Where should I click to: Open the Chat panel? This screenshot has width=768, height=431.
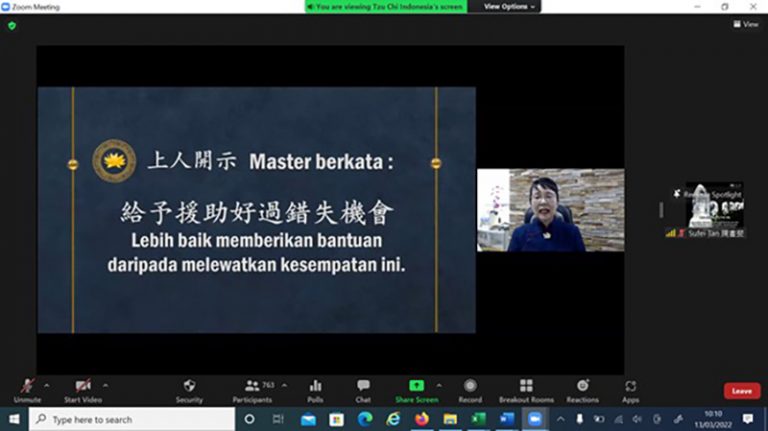pos(363,386)
